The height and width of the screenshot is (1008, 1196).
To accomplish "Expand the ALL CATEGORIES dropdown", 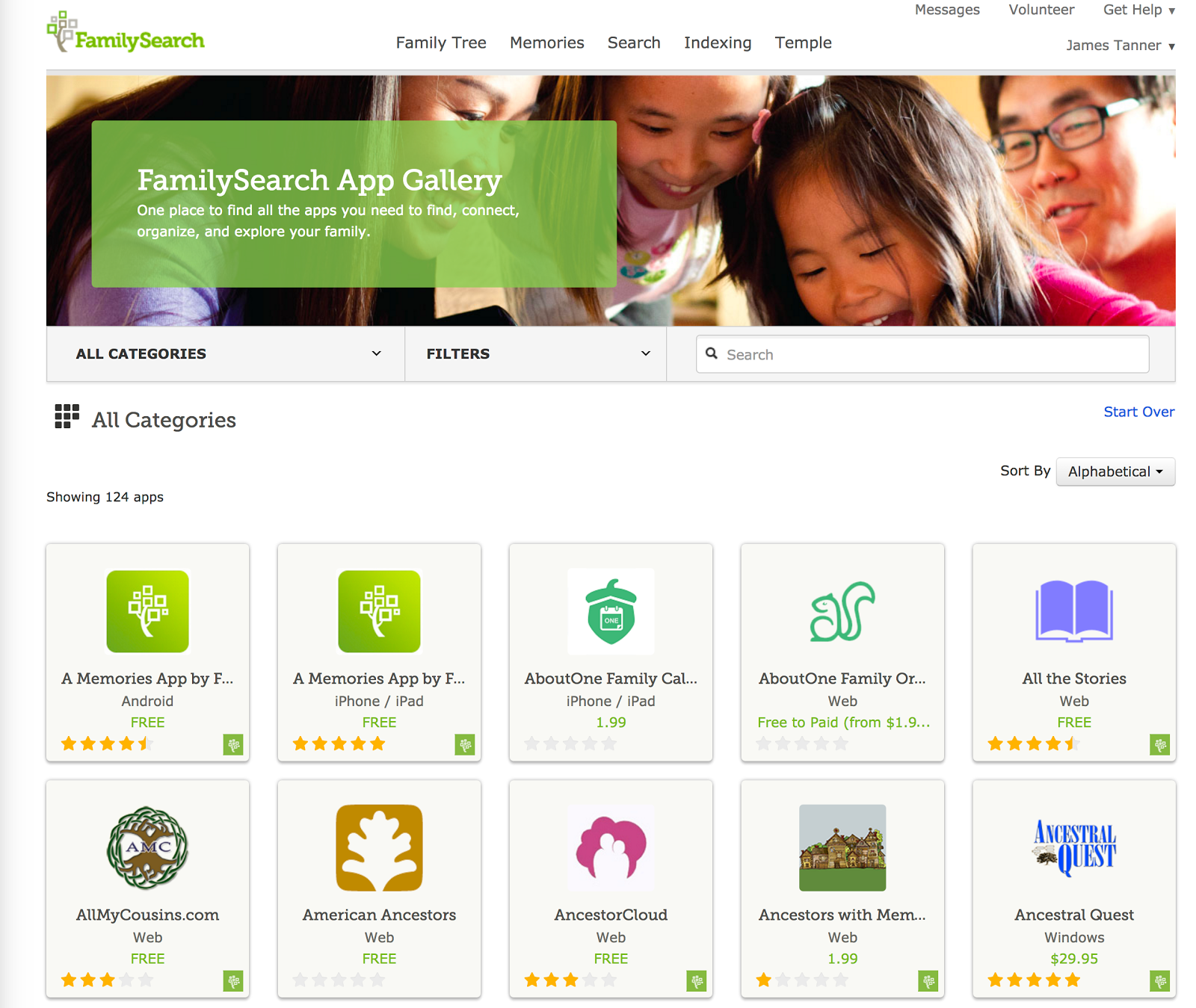I will (x=224, y=353).
